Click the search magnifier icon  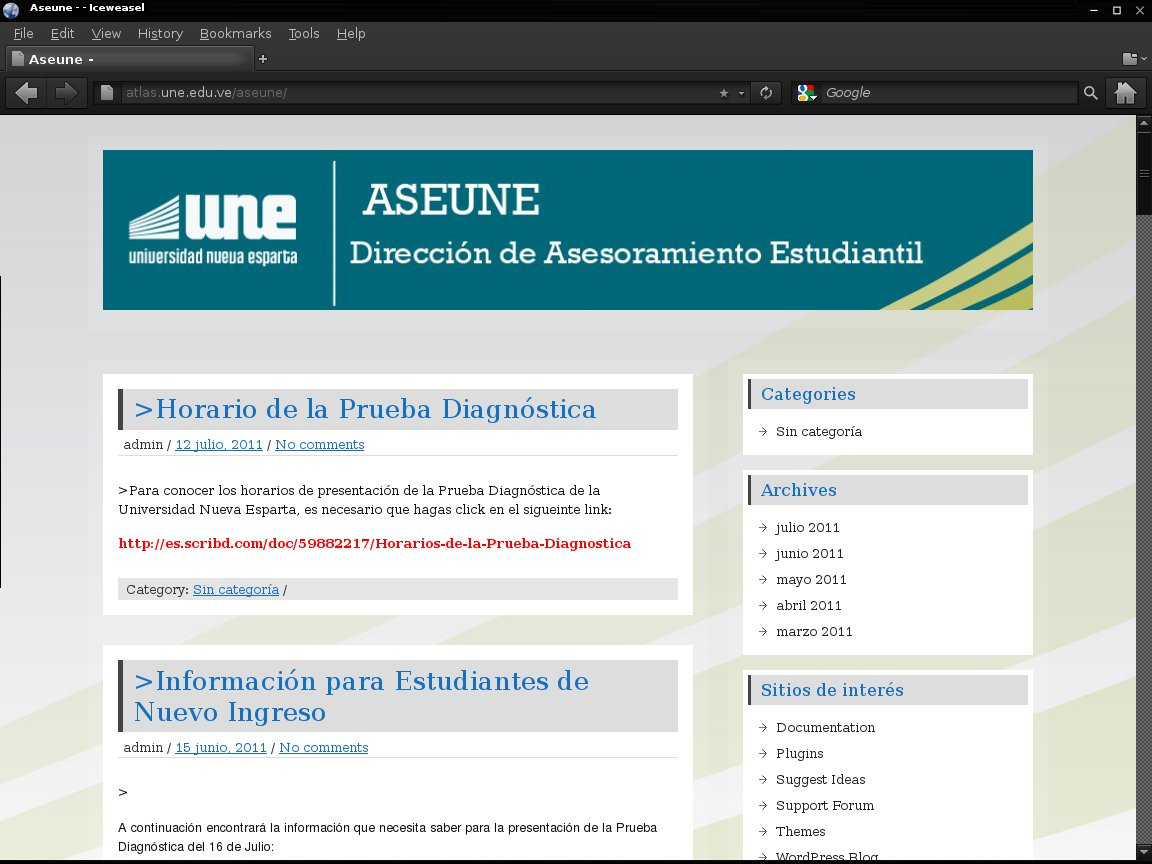coord(1090,93)
